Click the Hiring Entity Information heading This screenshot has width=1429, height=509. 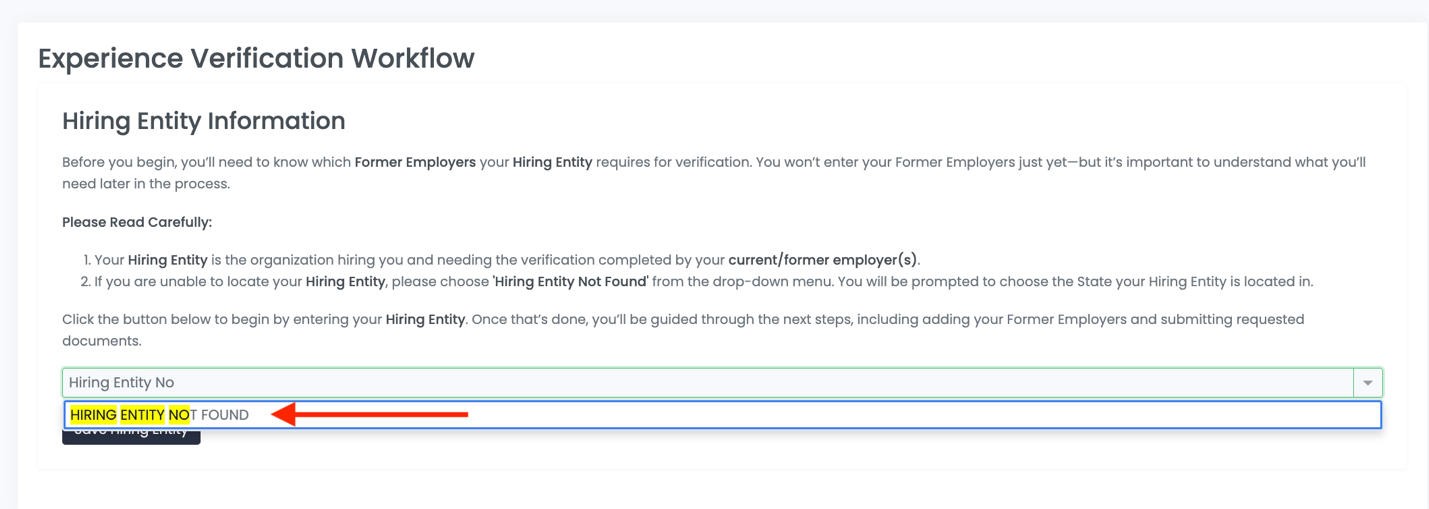tap(203, 121)
